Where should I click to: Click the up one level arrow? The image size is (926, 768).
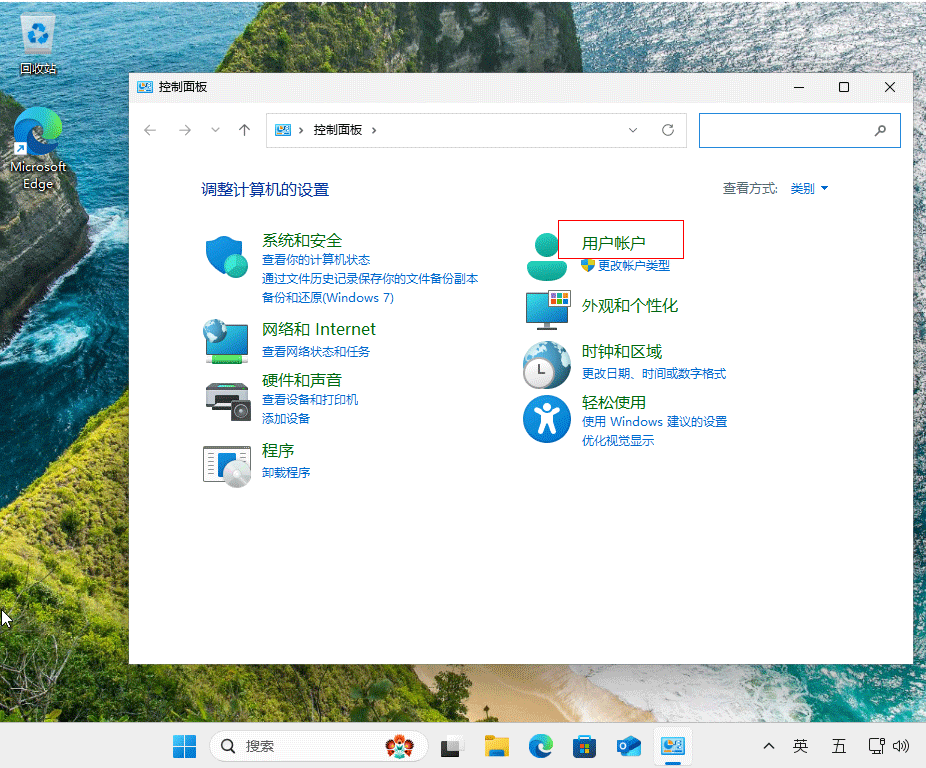click(244, 130)
